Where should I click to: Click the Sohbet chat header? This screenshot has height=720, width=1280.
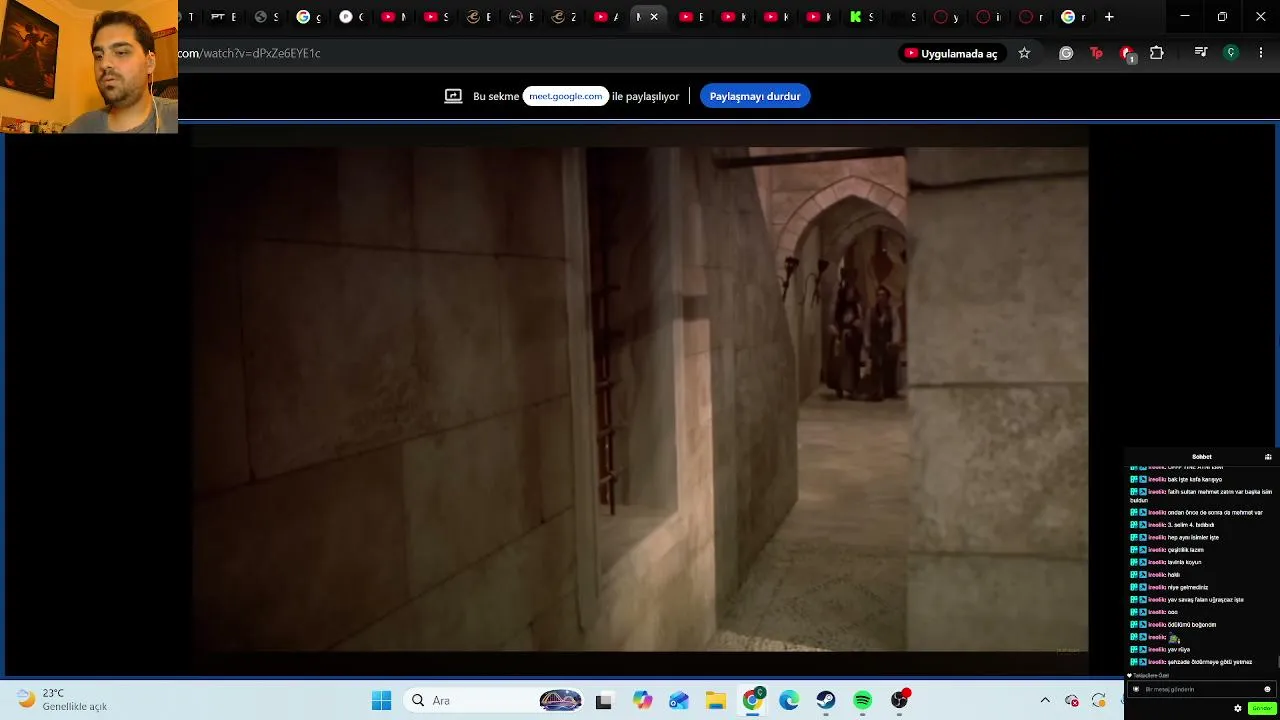coord(1202,457)
